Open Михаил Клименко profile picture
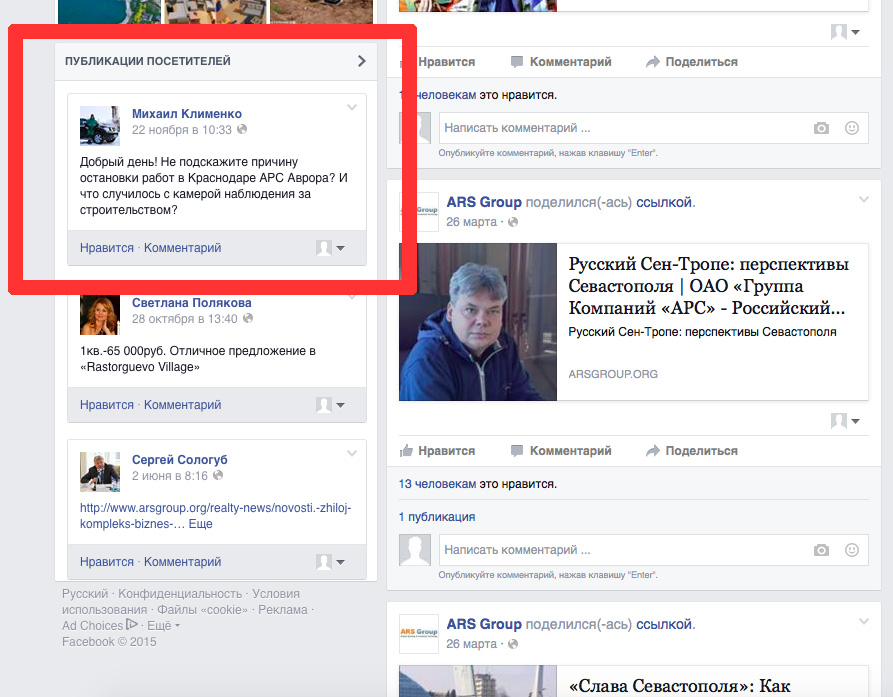 pyautogui.click(x=100, y=125)
